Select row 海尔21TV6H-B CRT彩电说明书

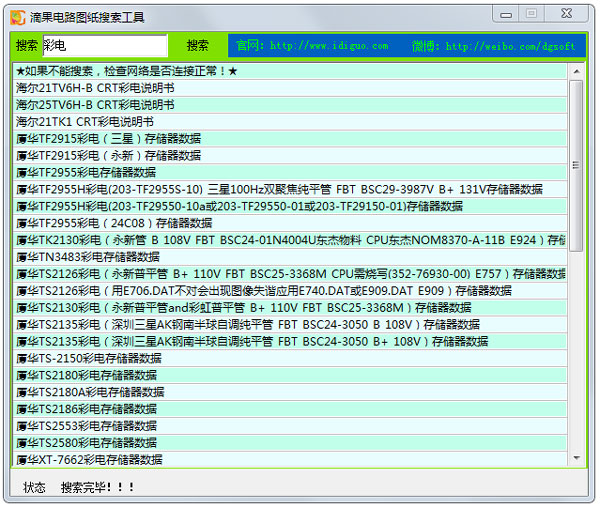tap(290, 88)
